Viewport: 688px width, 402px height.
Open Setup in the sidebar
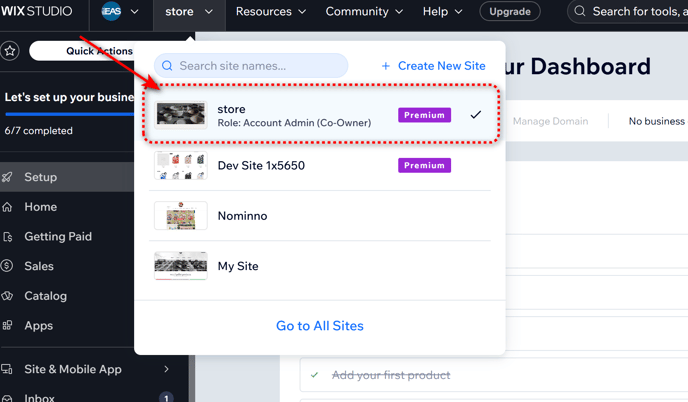point(67,177)
